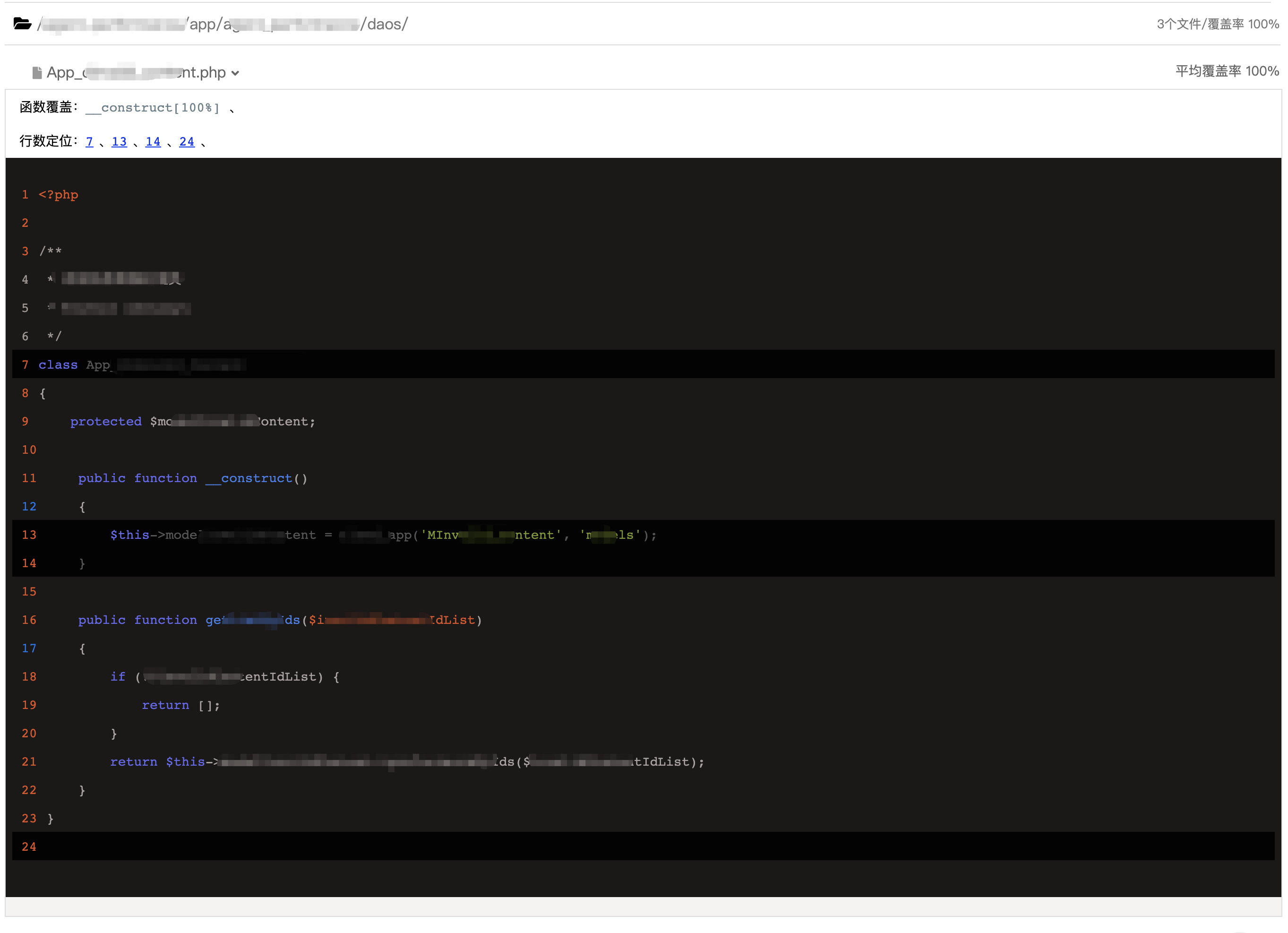1288x933 pixels.
Task: Click the '平均覆盖率 100%' label
Action: pyautogui.click(x=1227, y=71)
